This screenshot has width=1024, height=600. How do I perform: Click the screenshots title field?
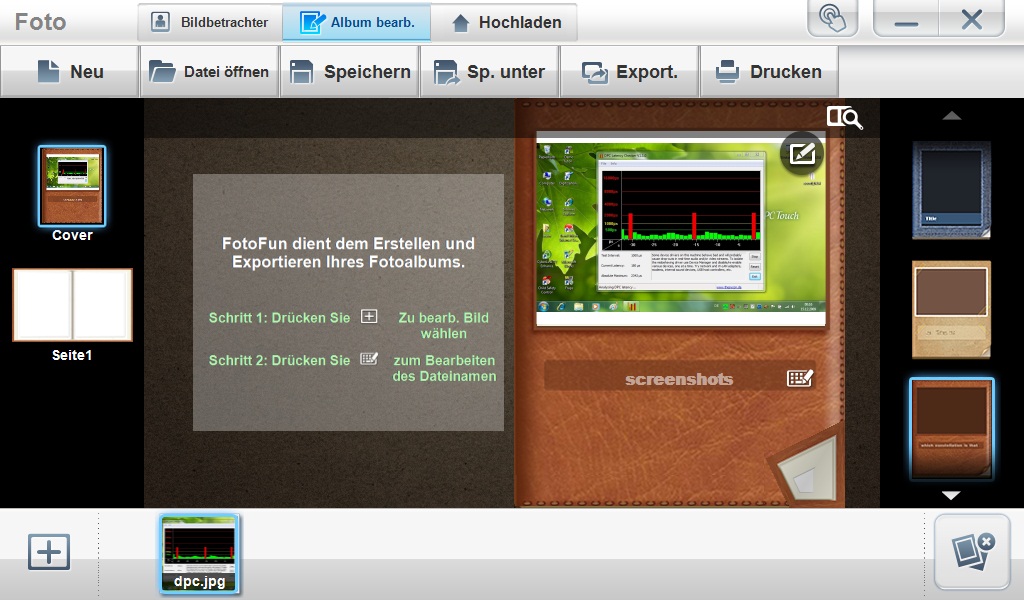680,376
